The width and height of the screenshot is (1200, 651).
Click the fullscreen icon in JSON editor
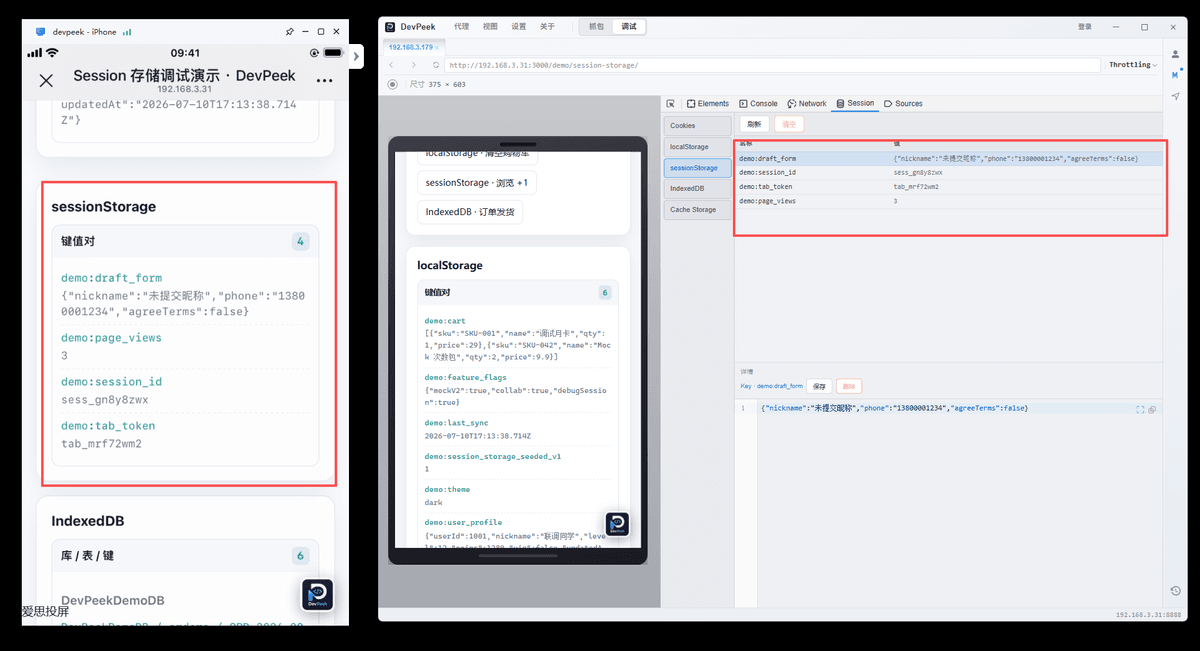pos(1141,409)
